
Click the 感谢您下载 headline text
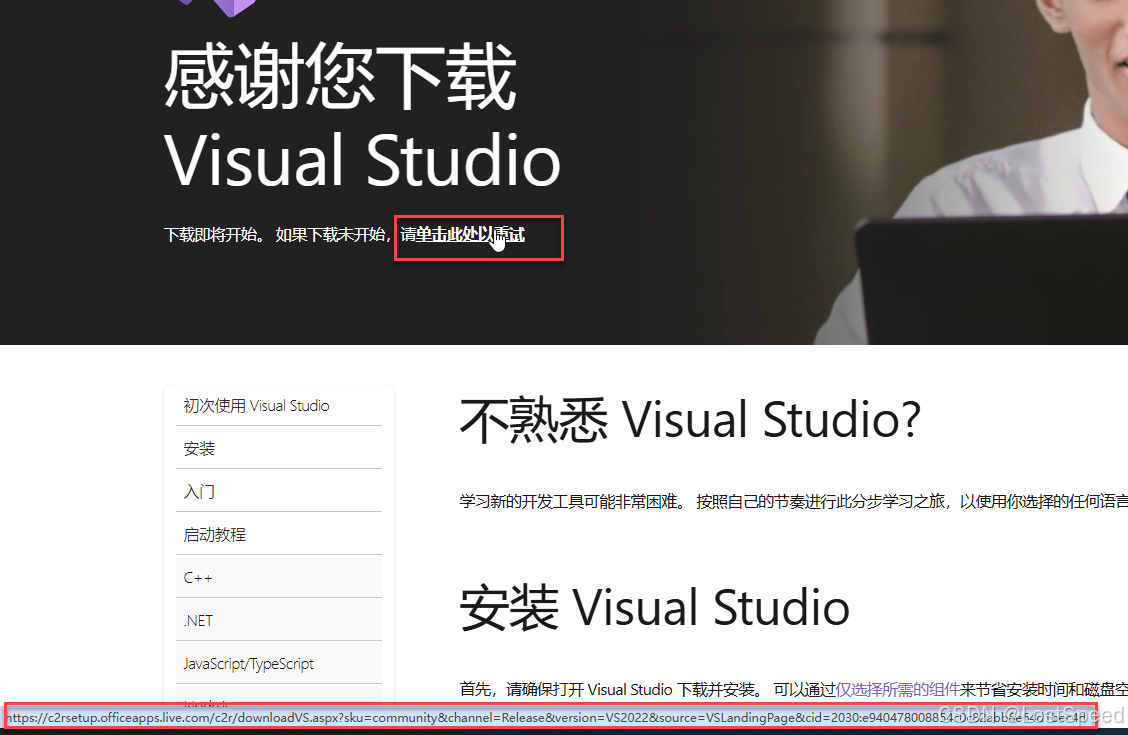point(340,76)
